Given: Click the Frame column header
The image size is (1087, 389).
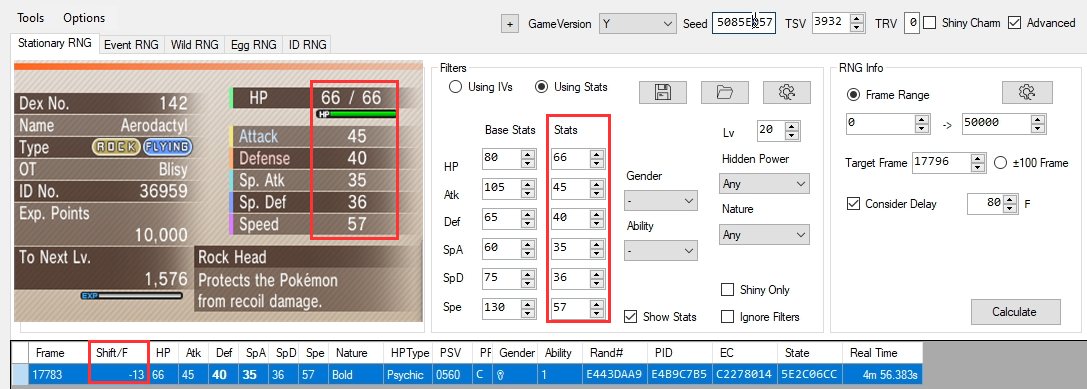Looking at the screenshot, I should (59, 353).
